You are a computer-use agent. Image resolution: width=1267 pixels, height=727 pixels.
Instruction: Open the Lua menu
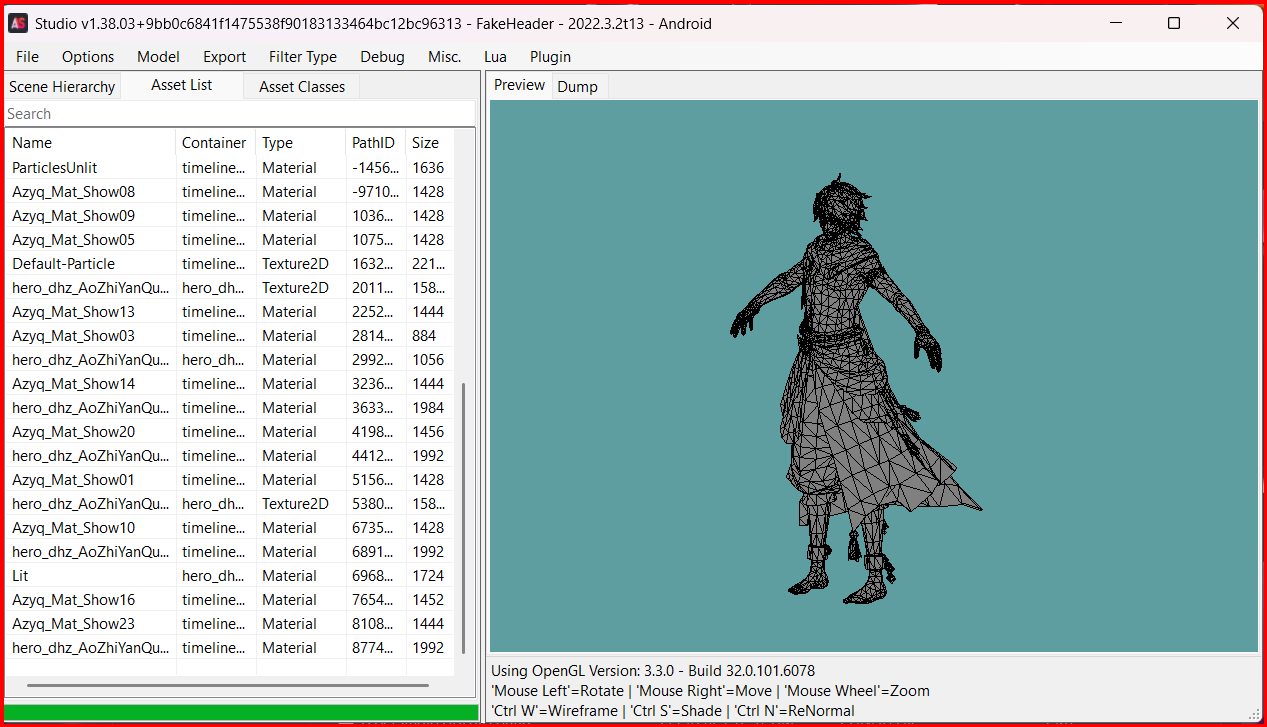pos(495,57)
